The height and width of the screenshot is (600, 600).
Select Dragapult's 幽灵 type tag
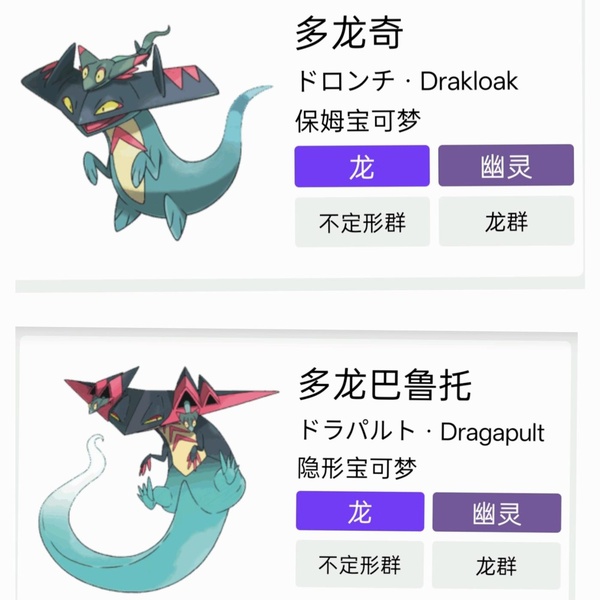497,513
